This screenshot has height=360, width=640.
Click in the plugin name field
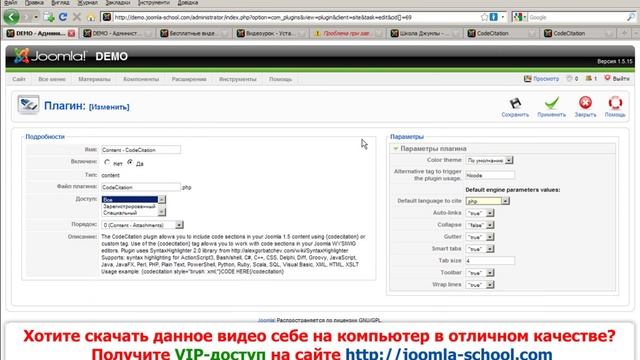click(x=141, y=150)
